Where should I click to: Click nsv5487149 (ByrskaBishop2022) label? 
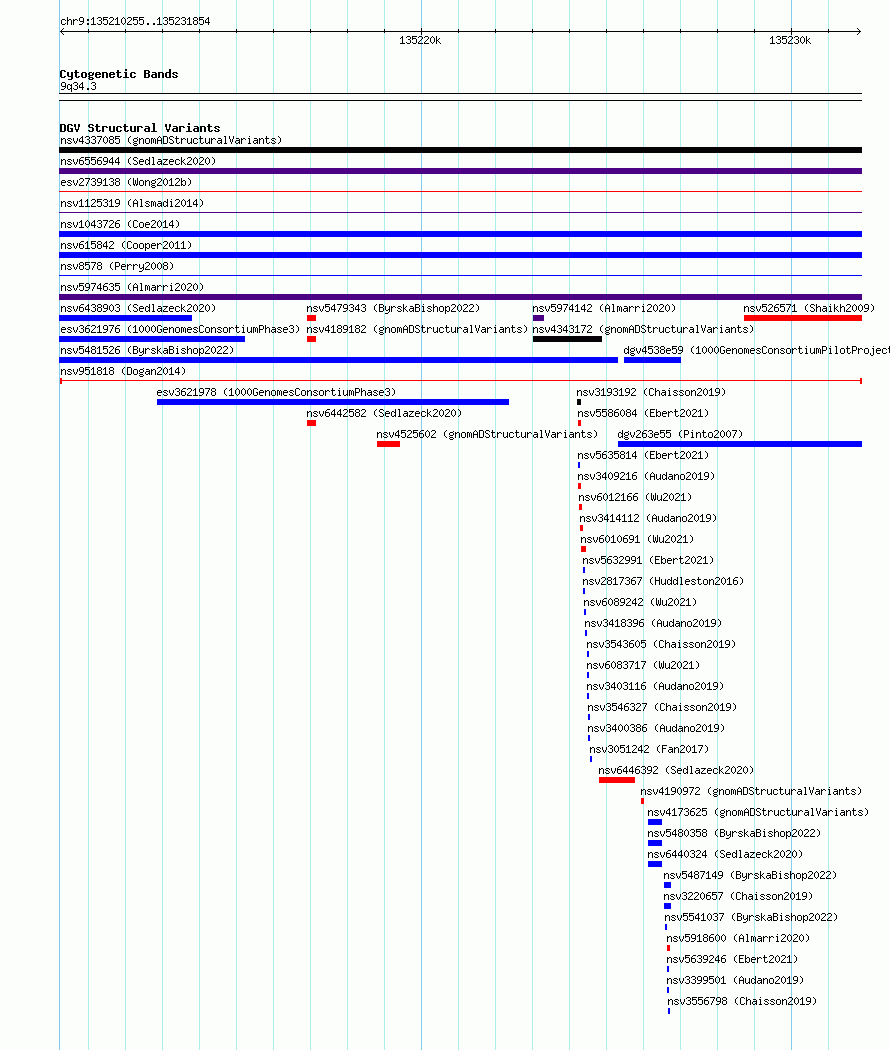(750, 875)
